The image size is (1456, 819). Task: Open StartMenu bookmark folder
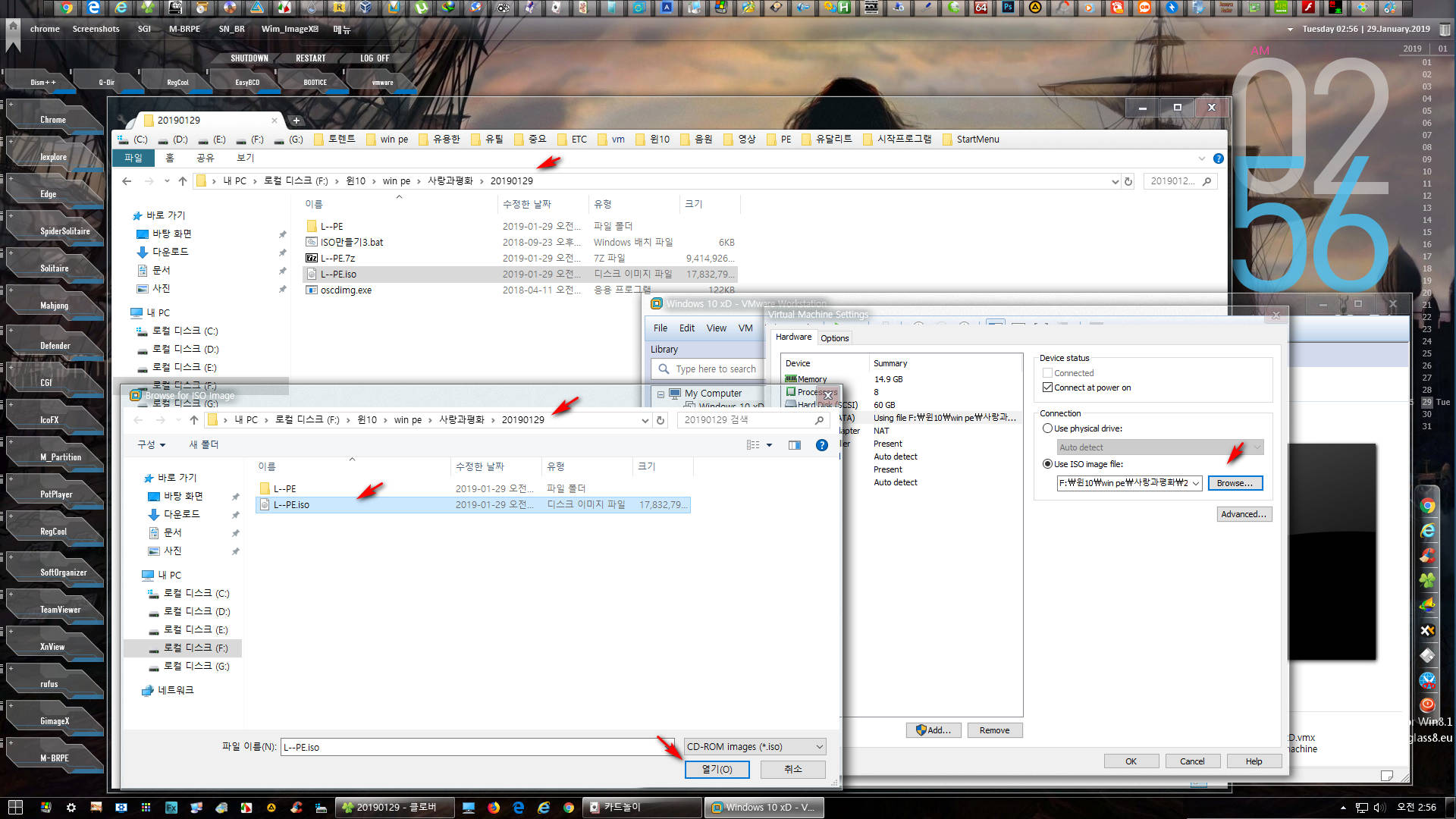point(971,140)
